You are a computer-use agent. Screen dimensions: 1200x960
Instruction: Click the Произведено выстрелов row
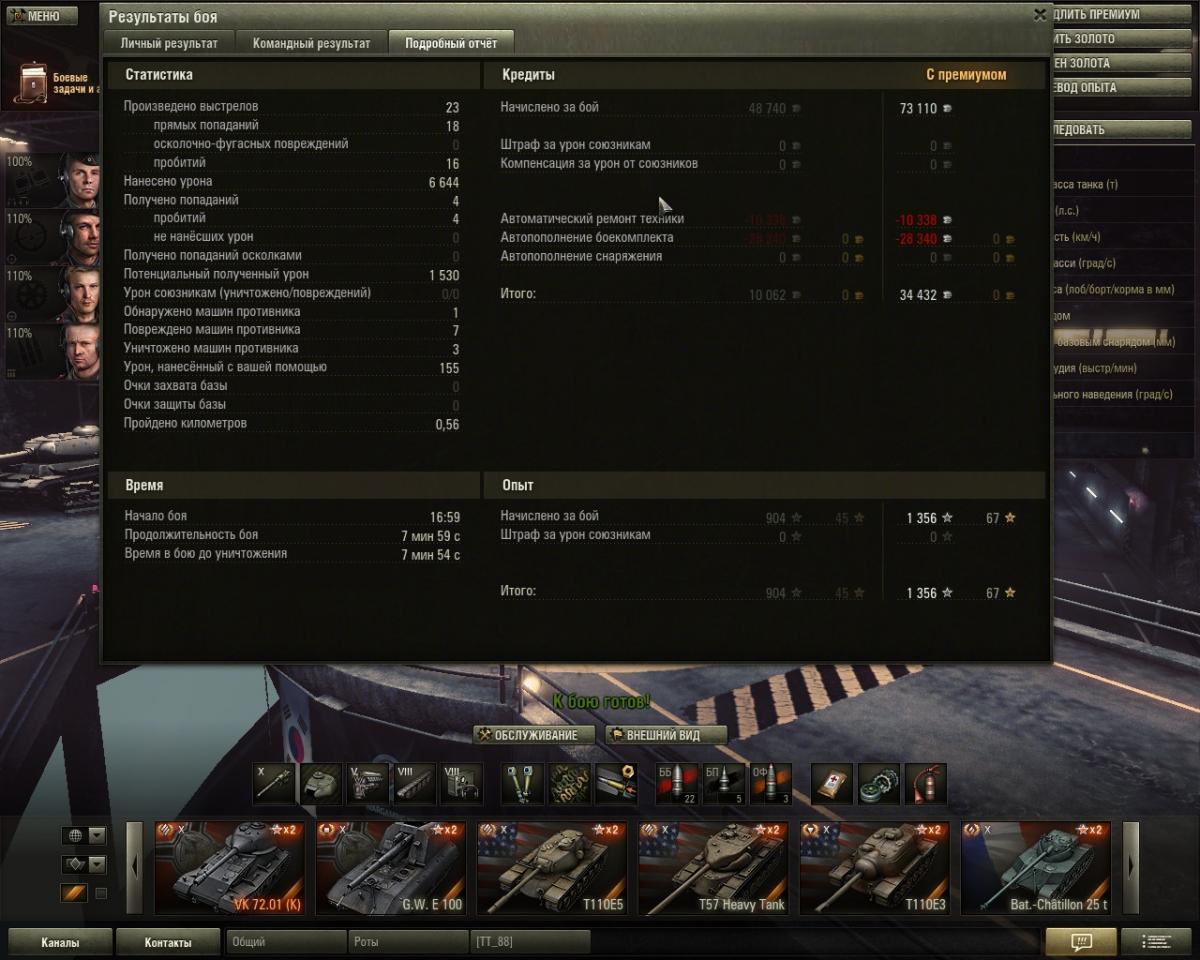click(292, 107)
